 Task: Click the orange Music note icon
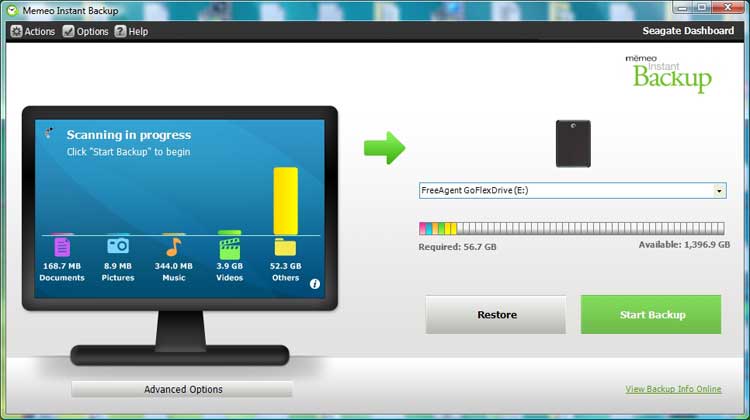(x=174, y=247)
